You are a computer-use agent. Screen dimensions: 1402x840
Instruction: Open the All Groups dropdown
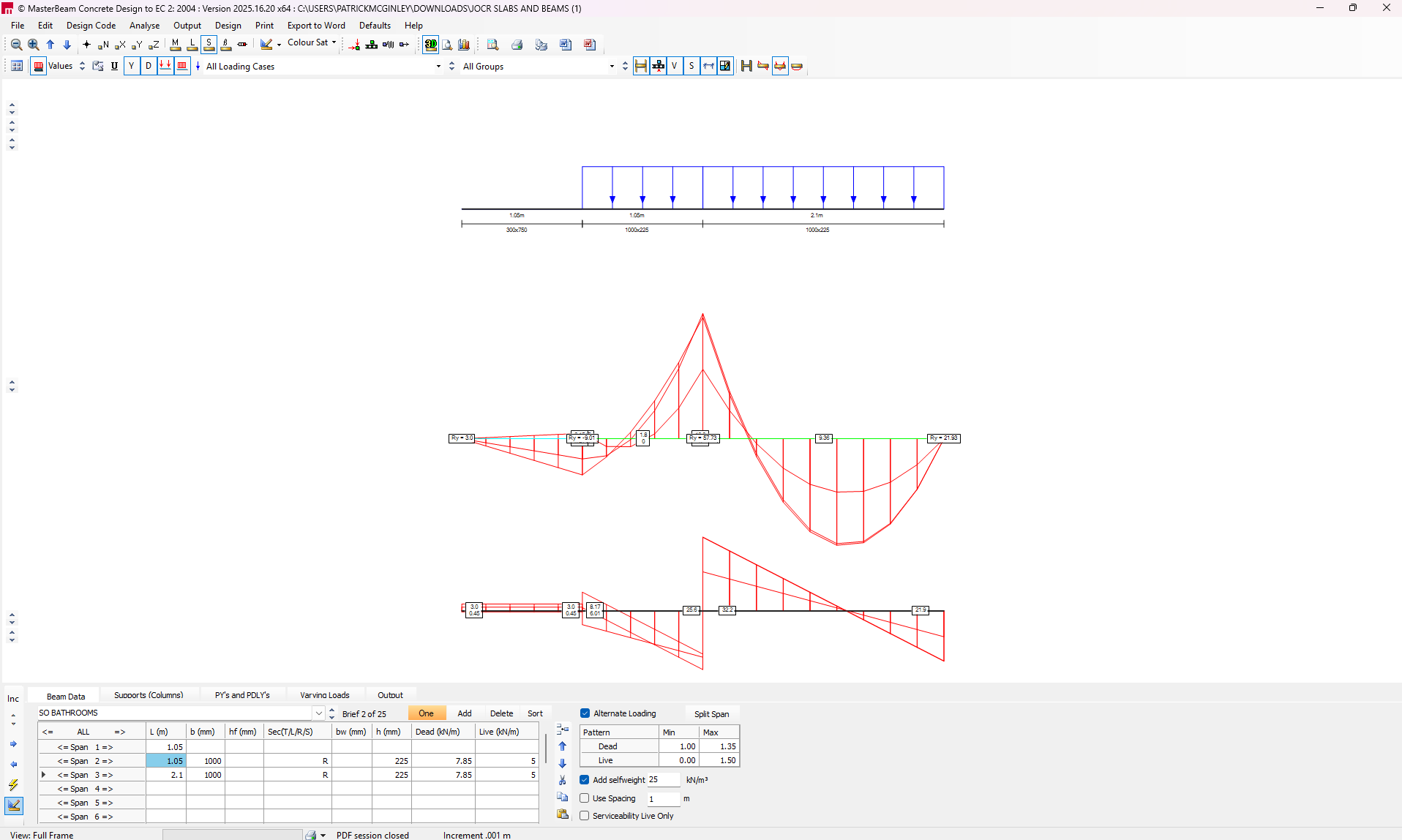click(x=612, y=67)
